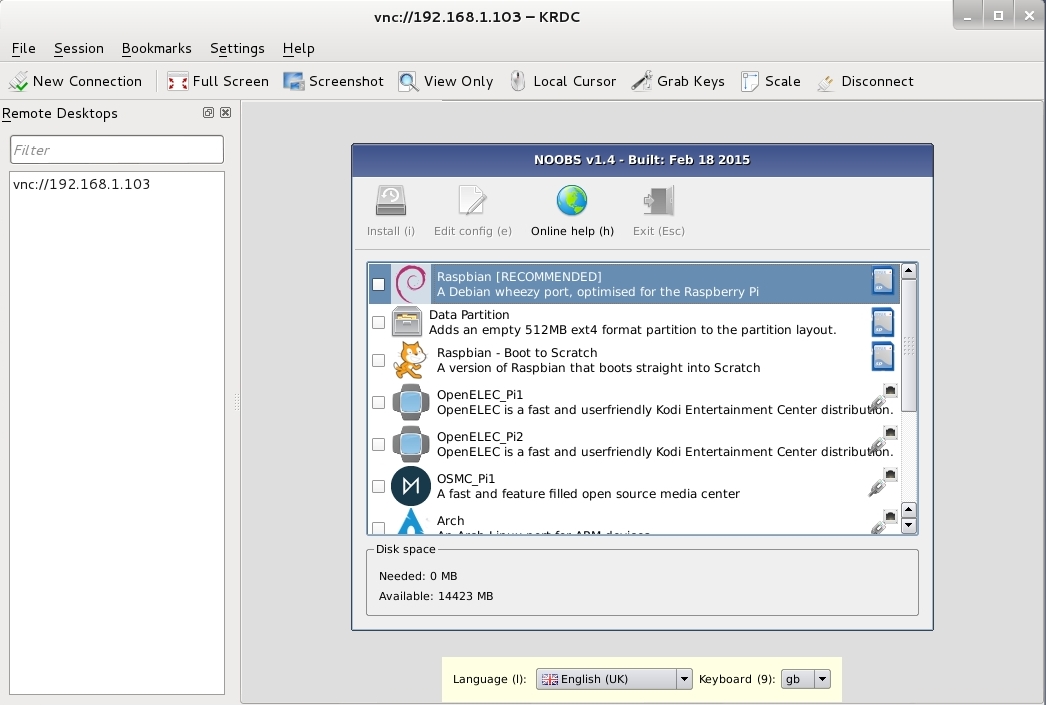
Task: Click the Exit (Esc) icon
Action: point(658,201)
